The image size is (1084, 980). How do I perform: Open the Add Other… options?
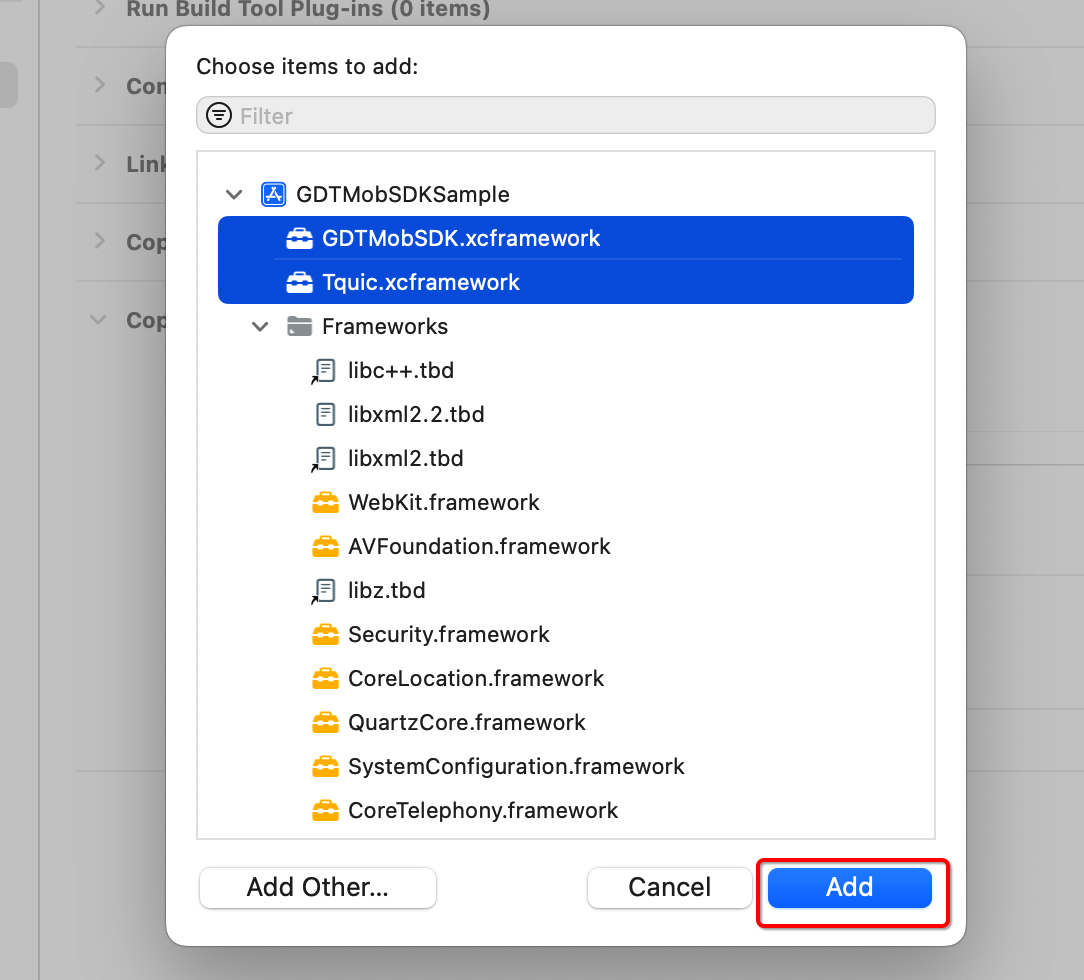[318, 887]
